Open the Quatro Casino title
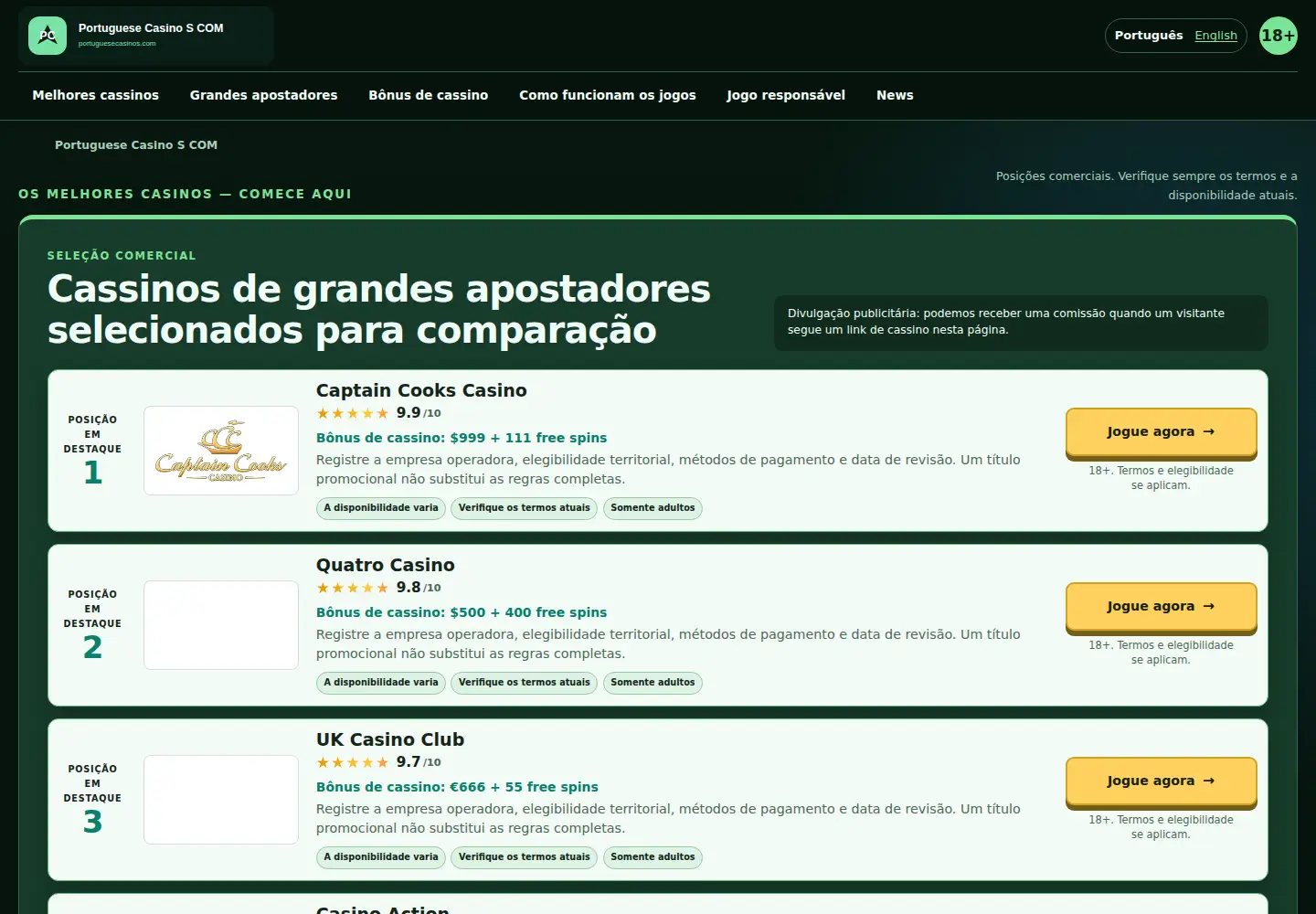 click(385, 565)
